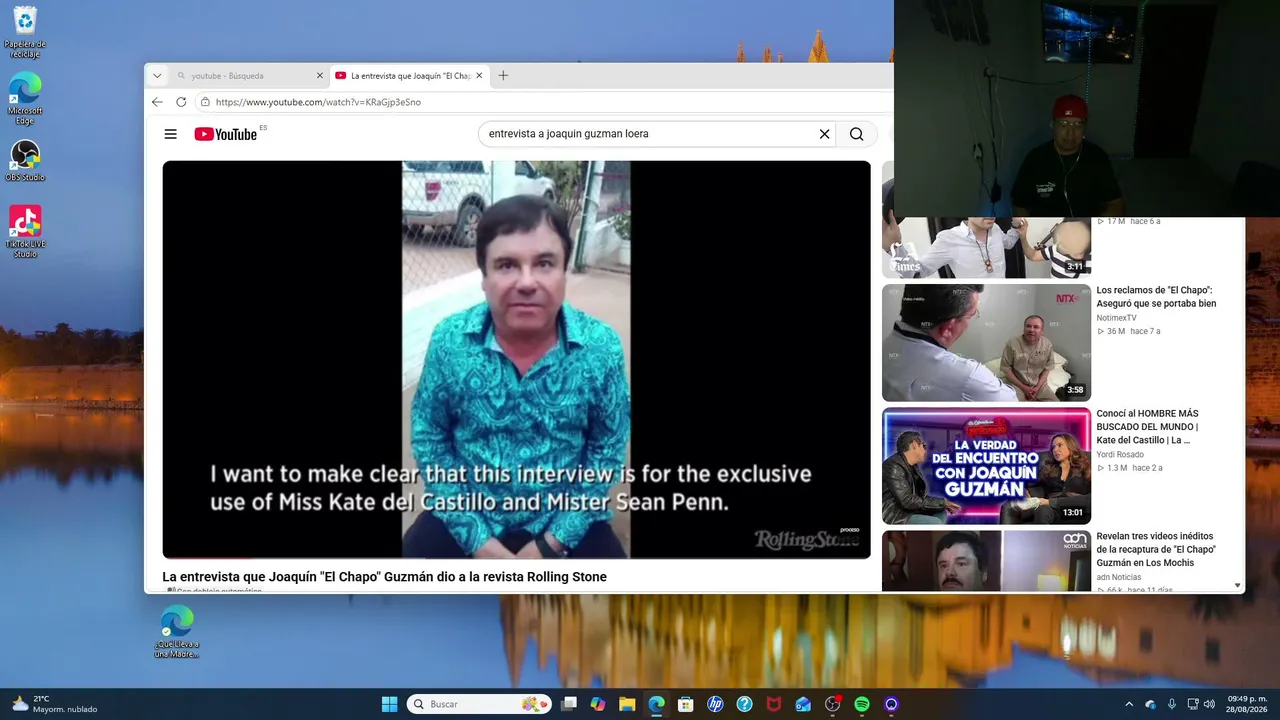
Task: Open OneDrive cloud icon in system tray
Action: (1150, 704)
